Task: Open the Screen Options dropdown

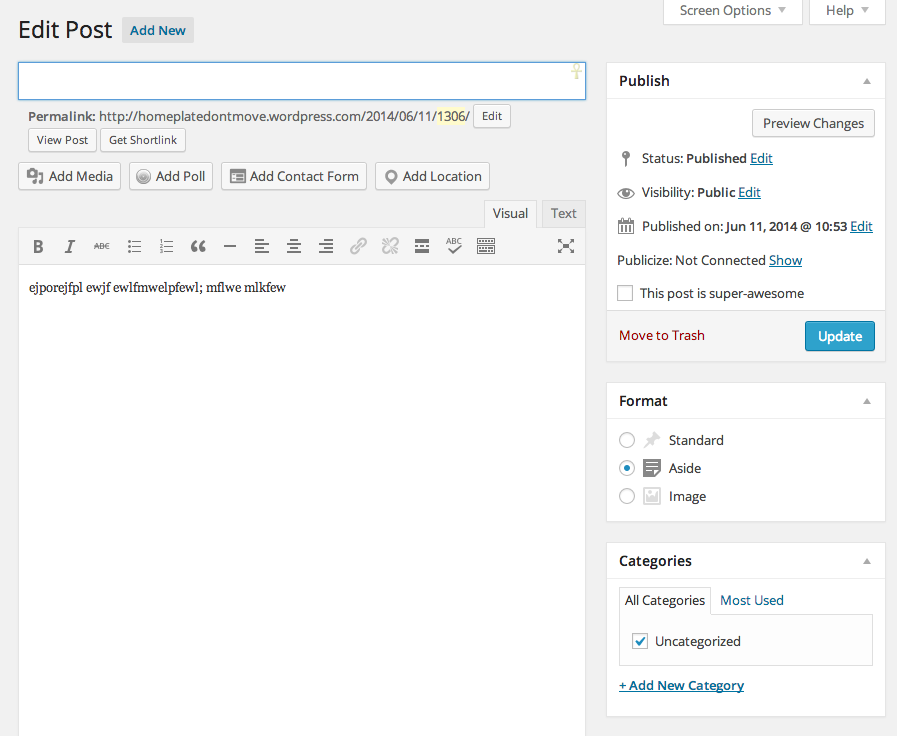Action: coord(733,11)
